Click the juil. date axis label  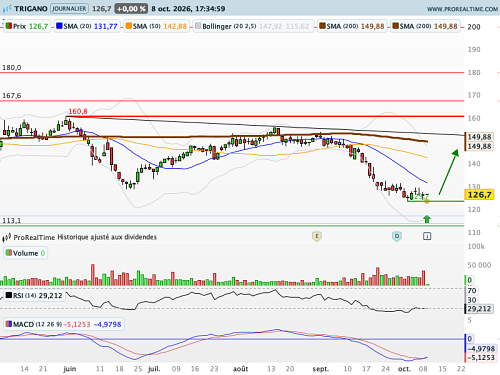pyautogui.click(x=154, y=369)
